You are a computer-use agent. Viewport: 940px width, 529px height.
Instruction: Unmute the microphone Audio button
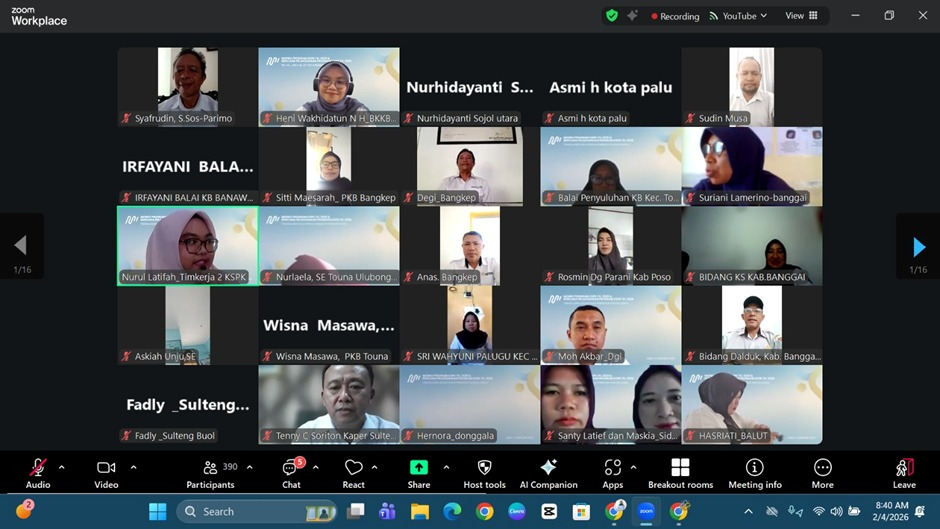(38, 473)
